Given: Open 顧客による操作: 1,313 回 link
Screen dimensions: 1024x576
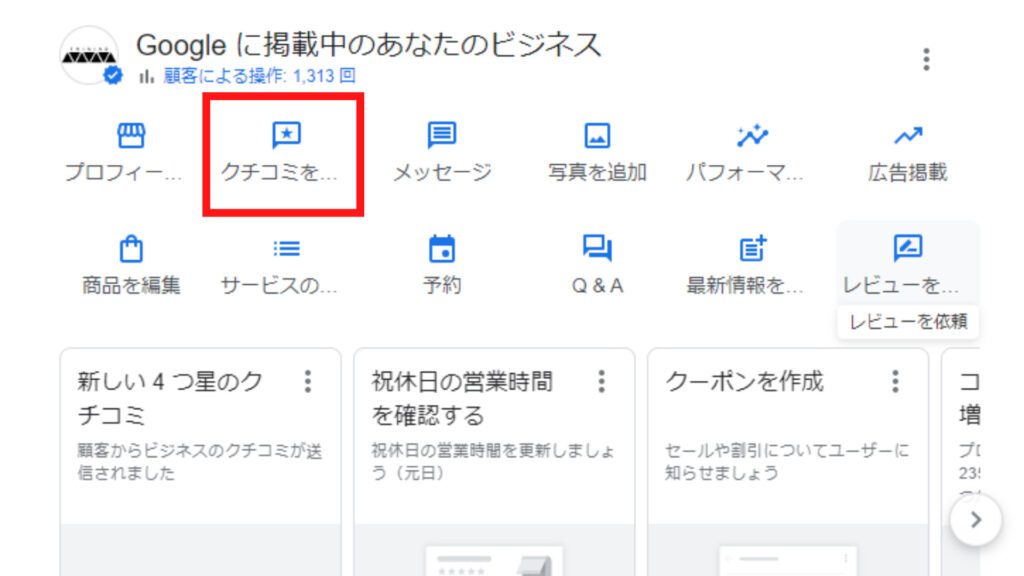Looking at the screenshot, I should tap(259, 76).
